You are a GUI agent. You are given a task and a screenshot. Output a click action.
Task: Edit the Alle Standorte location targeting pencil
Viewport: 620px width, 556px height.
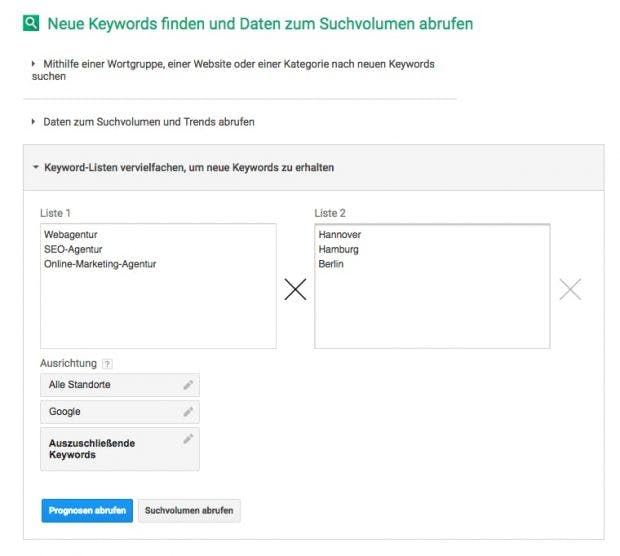(x=188, y=384)
